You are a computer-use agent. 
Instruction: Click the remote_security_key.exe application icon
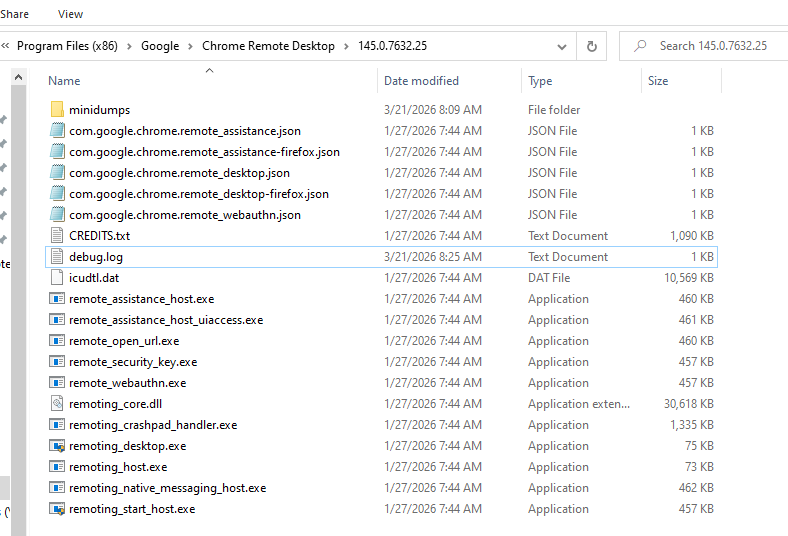57,362
